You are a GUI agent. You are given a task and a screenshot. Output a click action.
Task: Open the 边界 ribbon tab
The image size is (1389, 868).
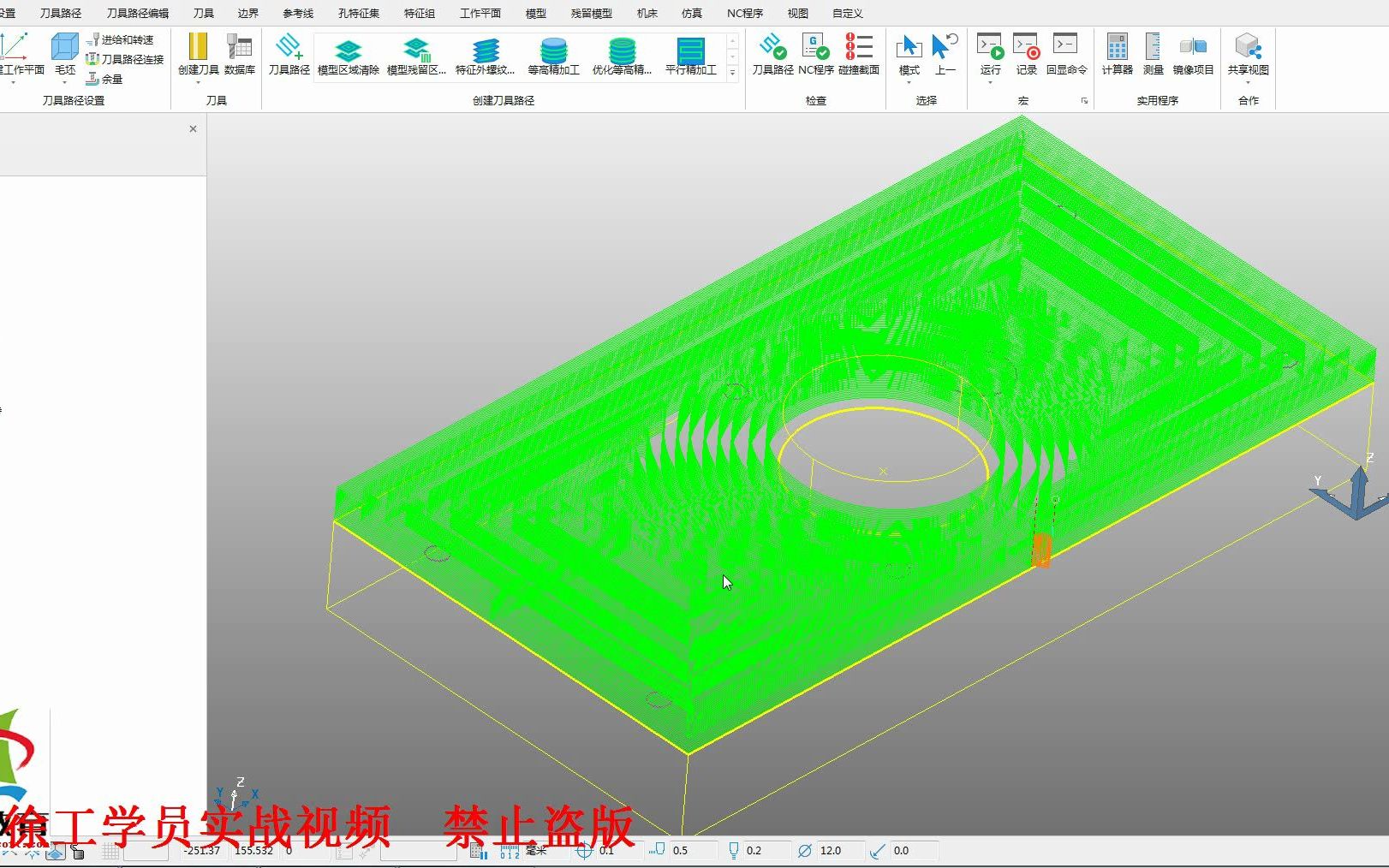tap(248, 13)
